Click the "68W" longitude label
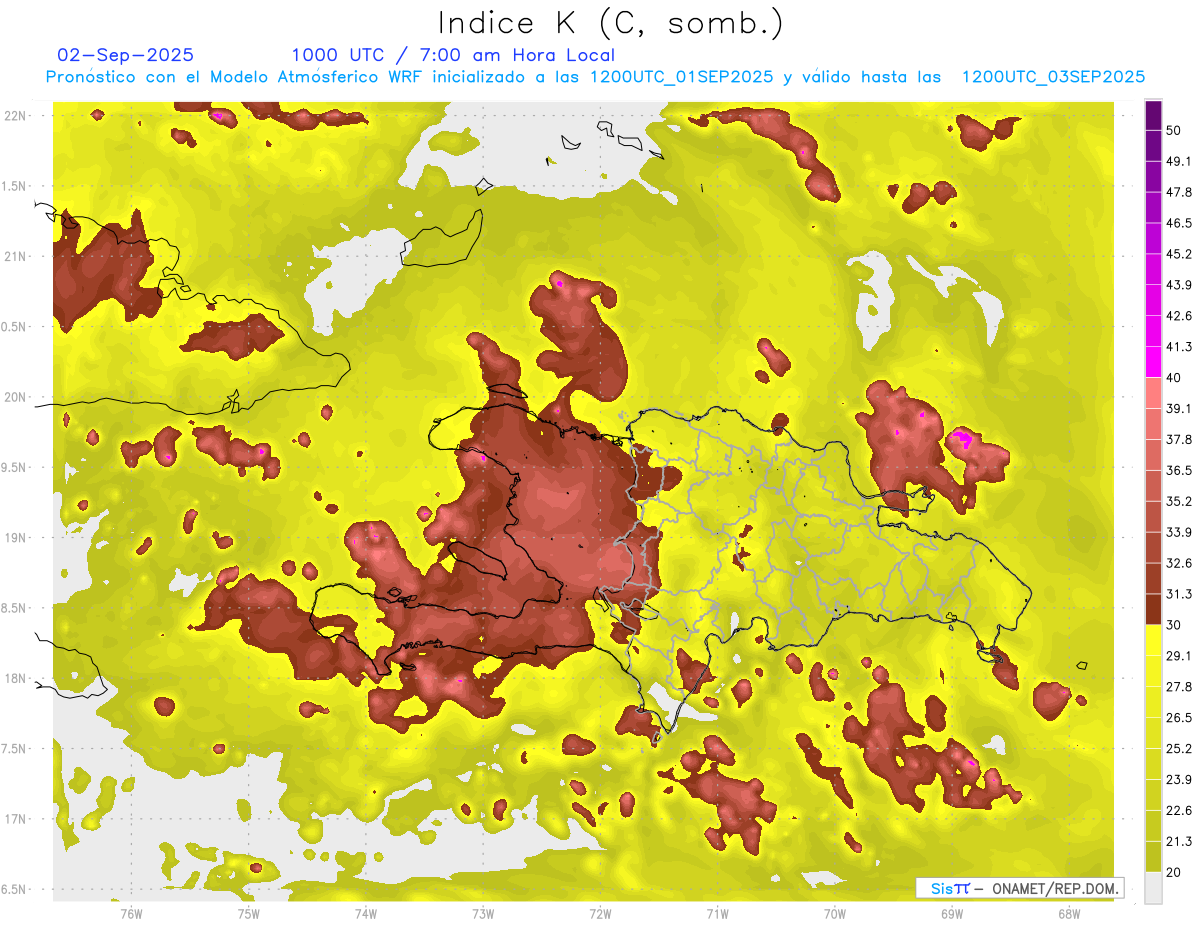 tap(1068, 913)
